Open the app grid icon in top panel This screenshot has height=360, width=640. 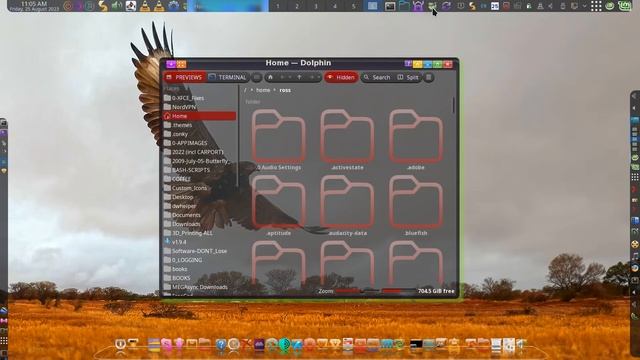coord(596,6)
